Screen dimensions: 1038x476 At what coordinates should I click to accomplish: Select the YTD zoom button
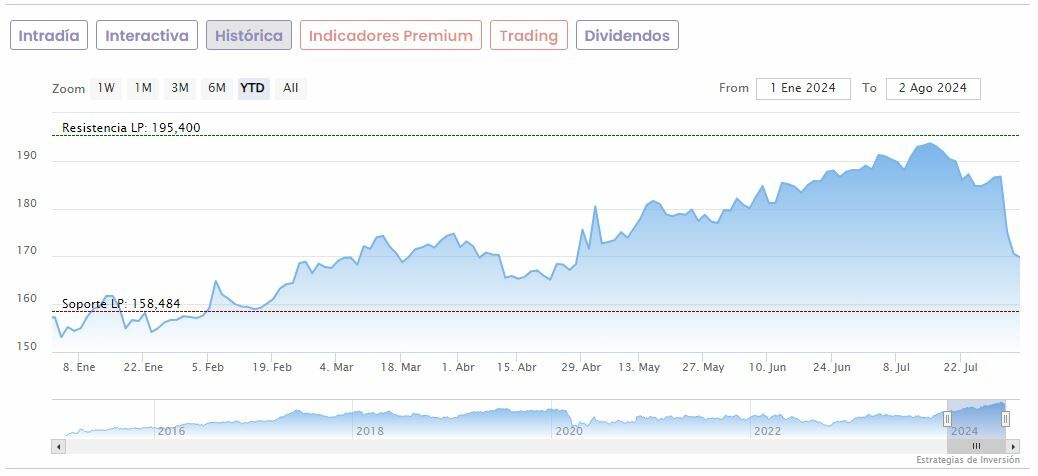click(253, 88)
